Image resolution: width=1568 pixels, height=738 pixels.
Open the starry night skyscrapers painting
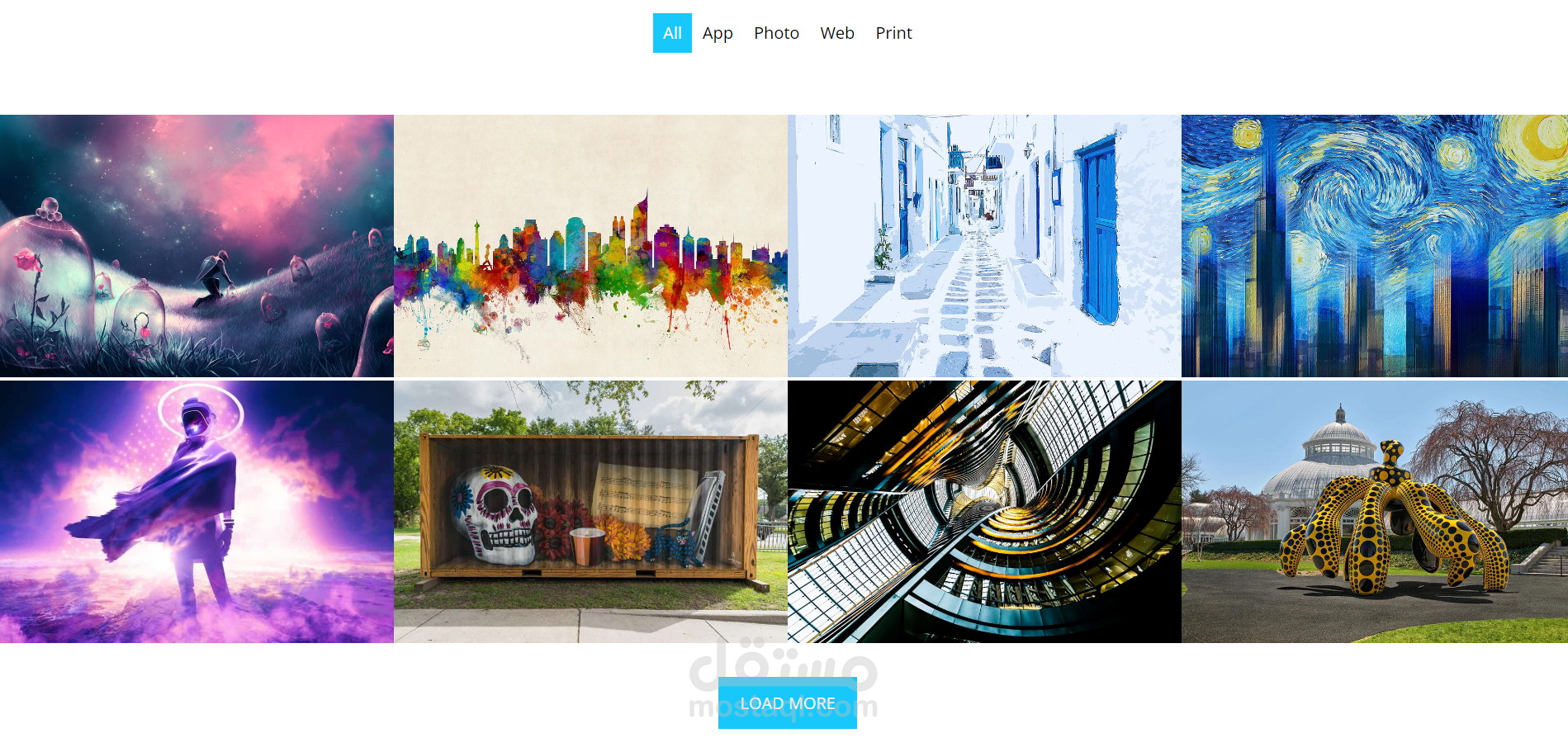1375,246
